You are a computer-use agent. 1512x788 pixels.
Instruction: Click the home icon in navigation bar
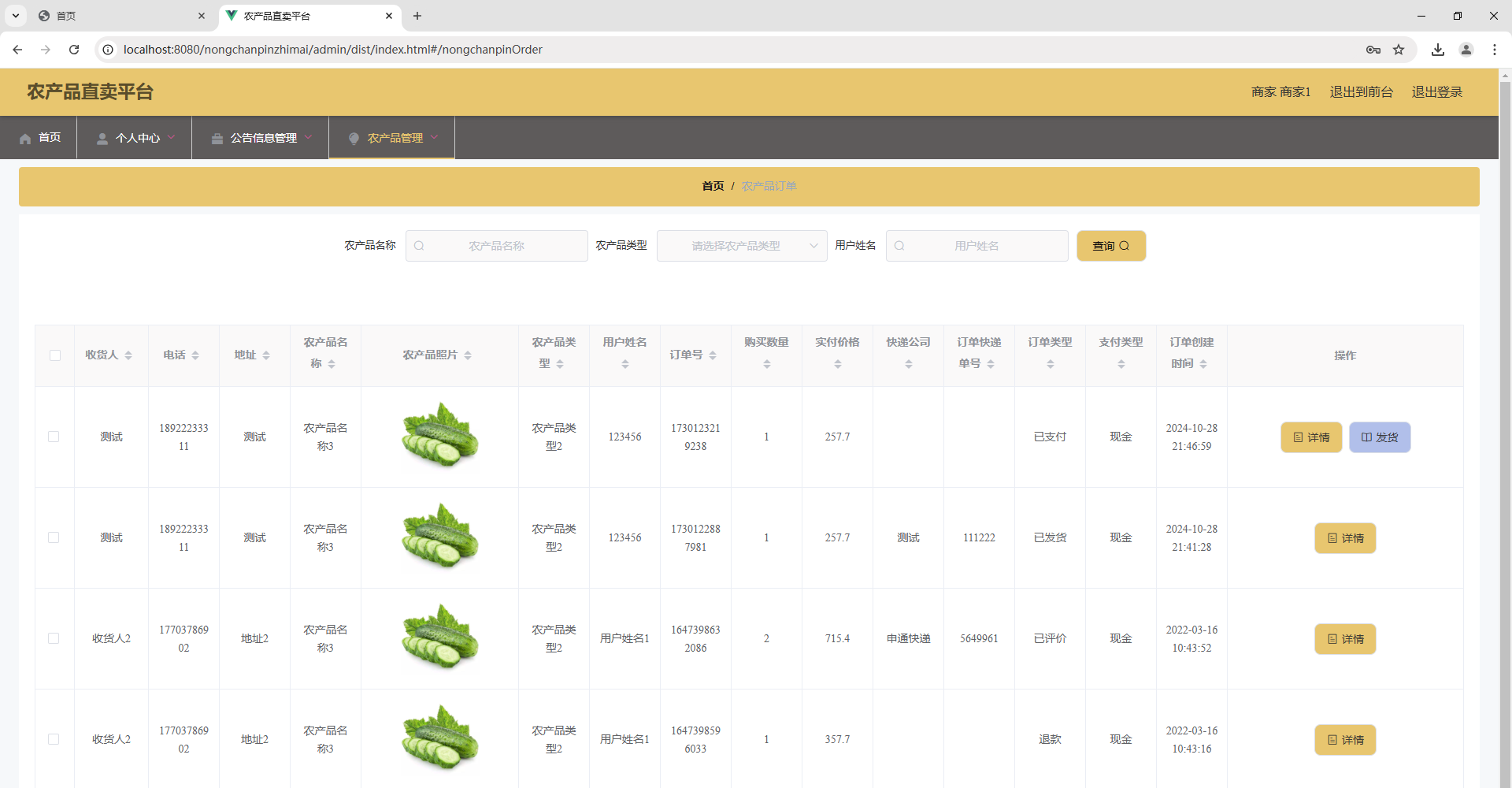pyautogui.click(x=25, y=139)
